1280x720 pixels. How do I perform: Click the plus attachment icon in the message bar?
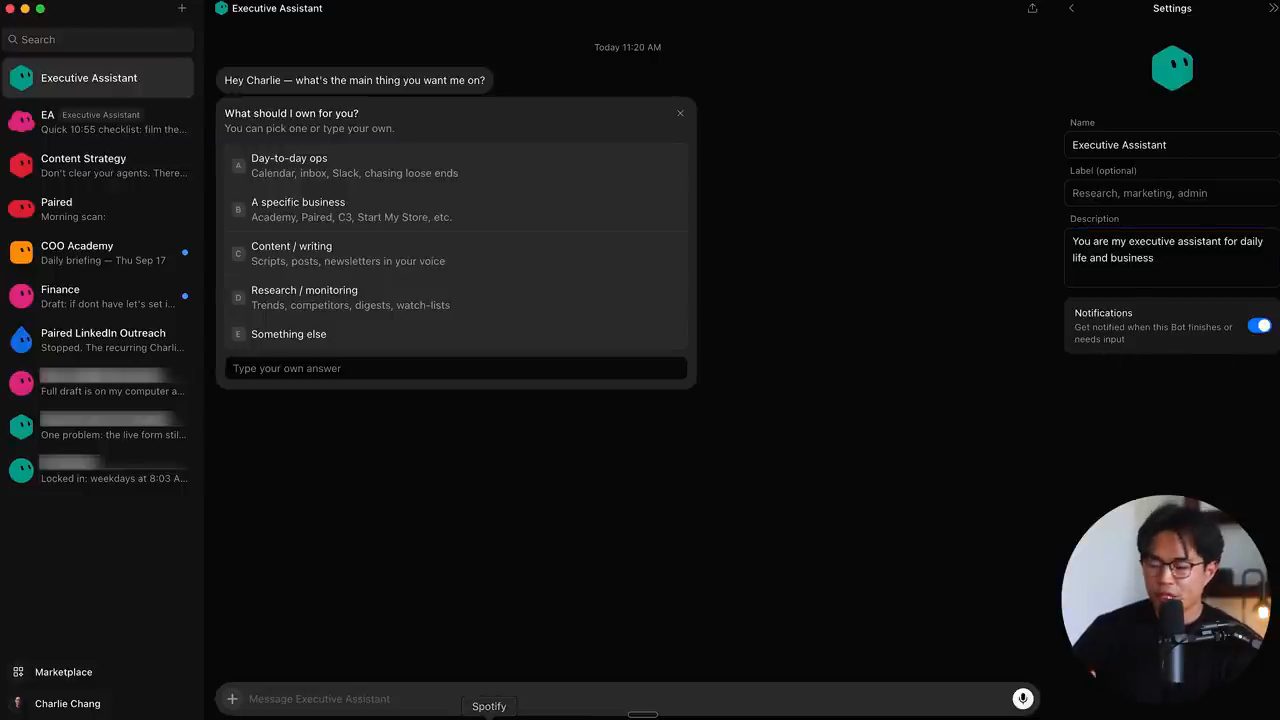pos(232,699)
